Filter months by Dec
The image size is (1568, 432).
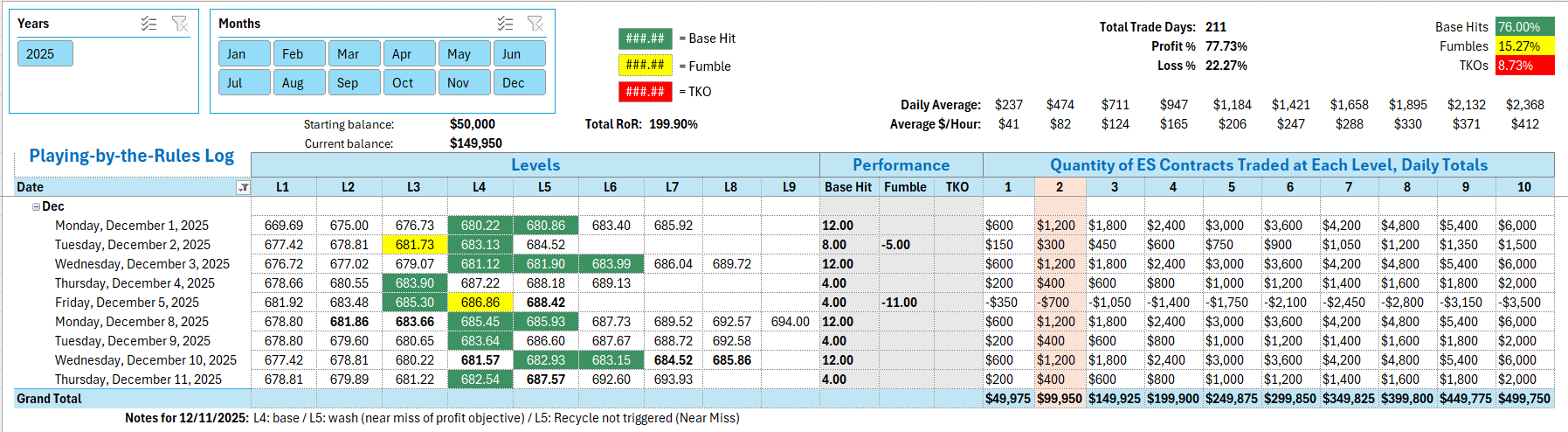click(519, 83)
